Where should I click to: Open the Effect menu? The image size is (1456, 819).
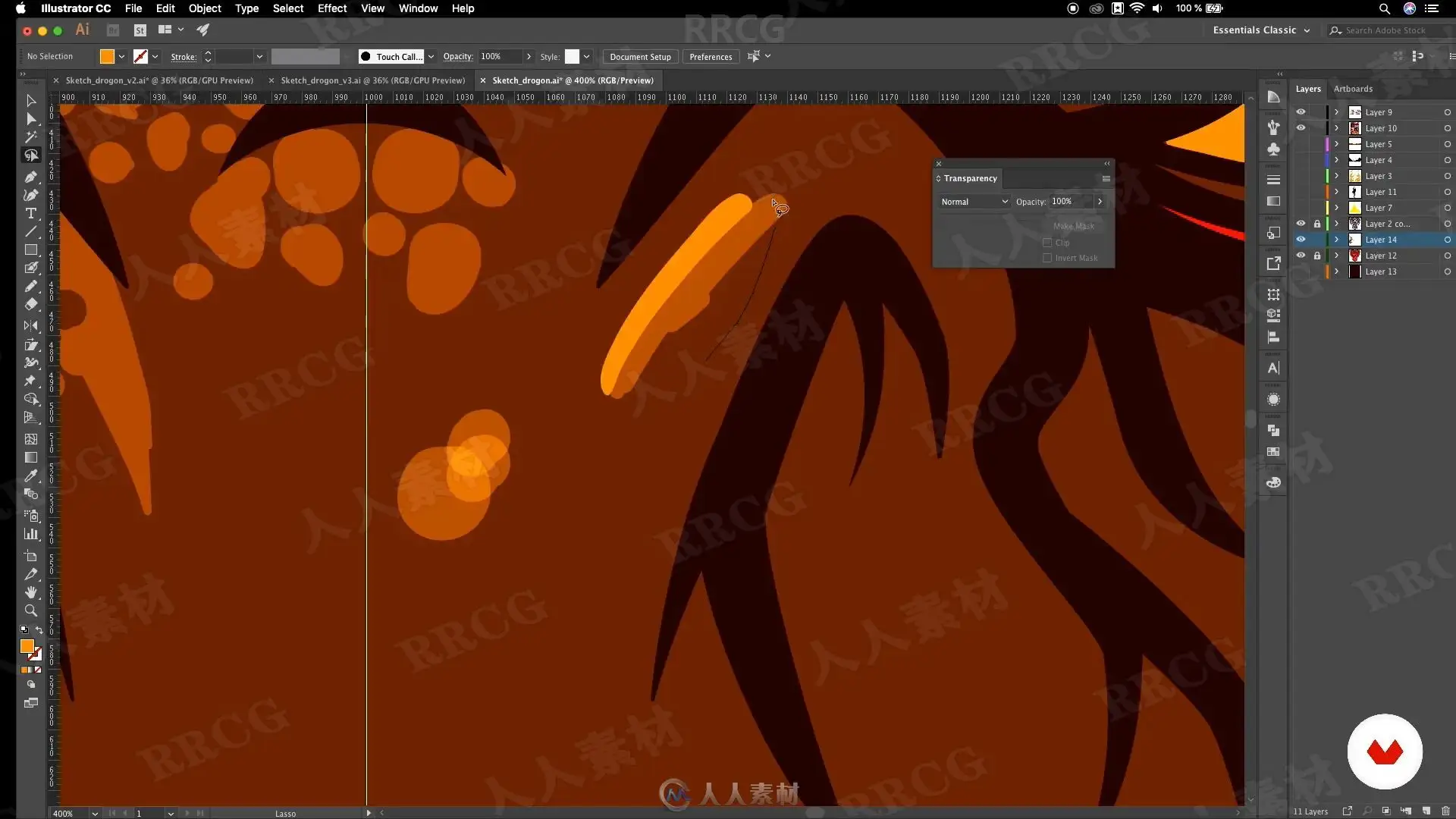coord(331,8)
